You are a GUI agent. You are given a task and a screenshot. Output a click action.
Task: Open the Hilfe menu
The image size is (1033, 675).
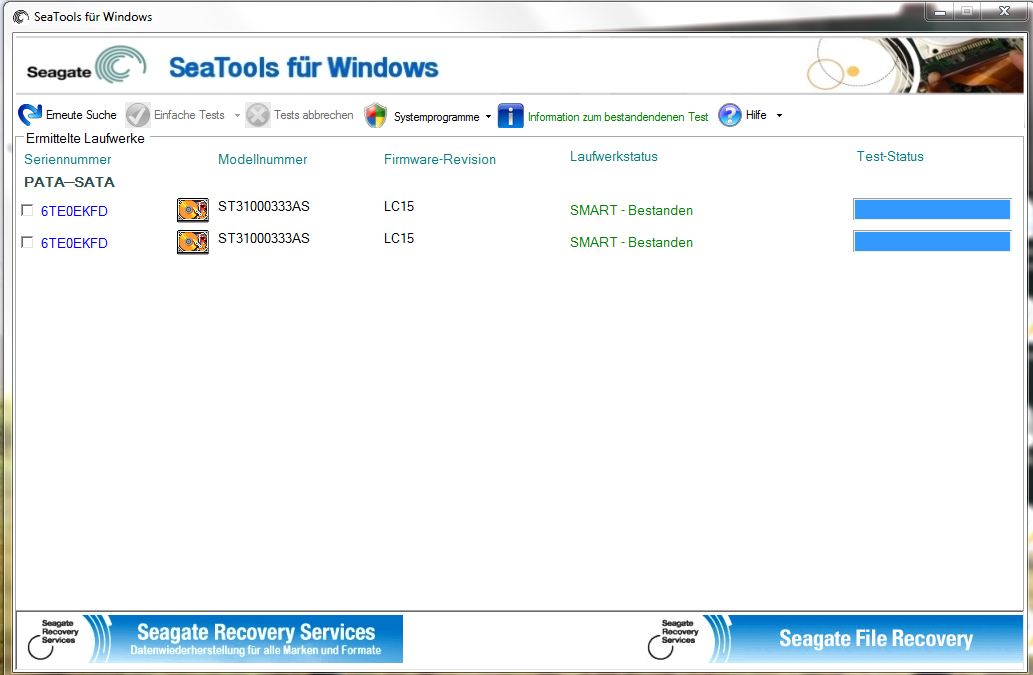click(756, 115)
